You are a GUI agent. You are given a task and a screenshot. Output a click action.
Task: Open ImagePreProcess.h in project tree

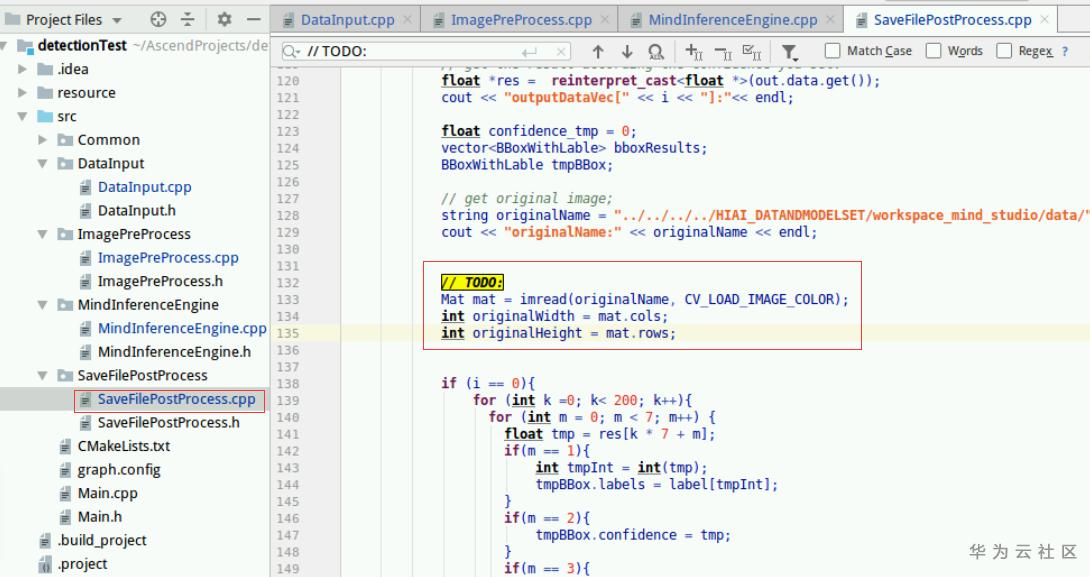click(160, 282)
